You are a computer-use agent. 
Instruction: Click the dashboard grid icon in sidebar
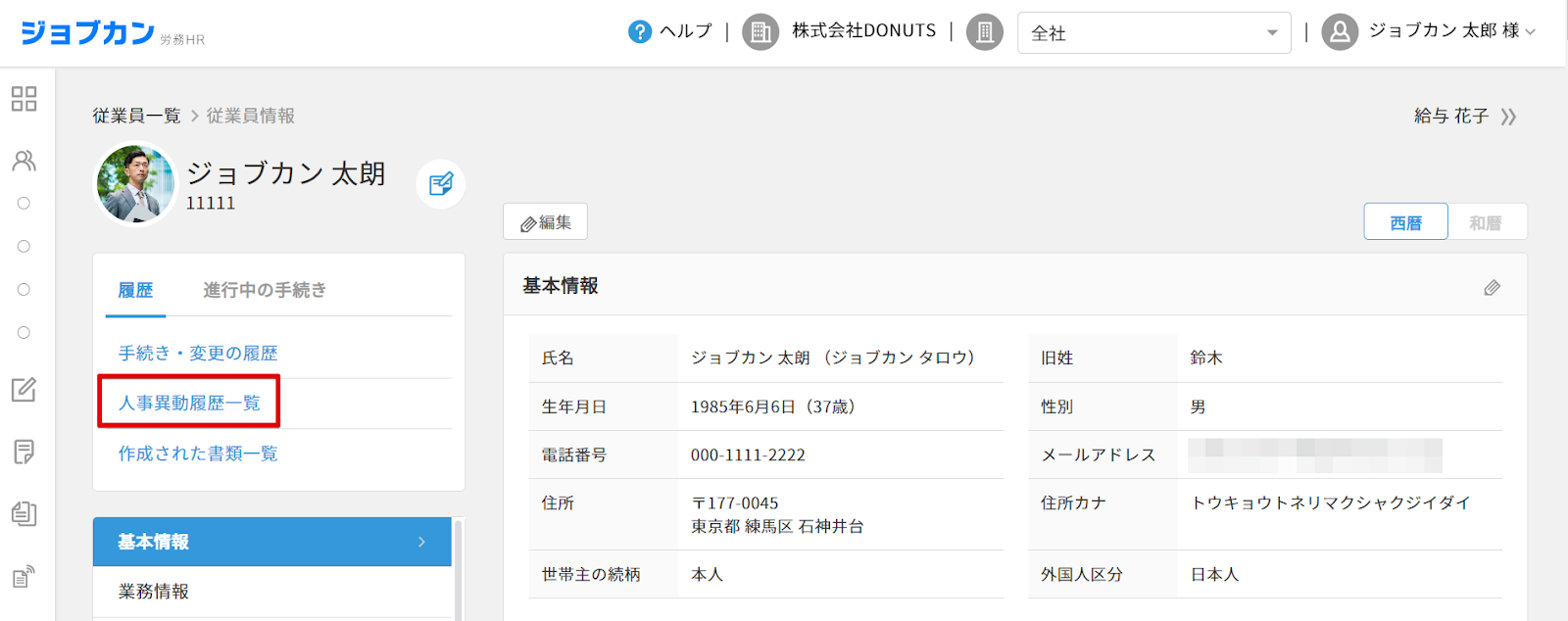24,99
